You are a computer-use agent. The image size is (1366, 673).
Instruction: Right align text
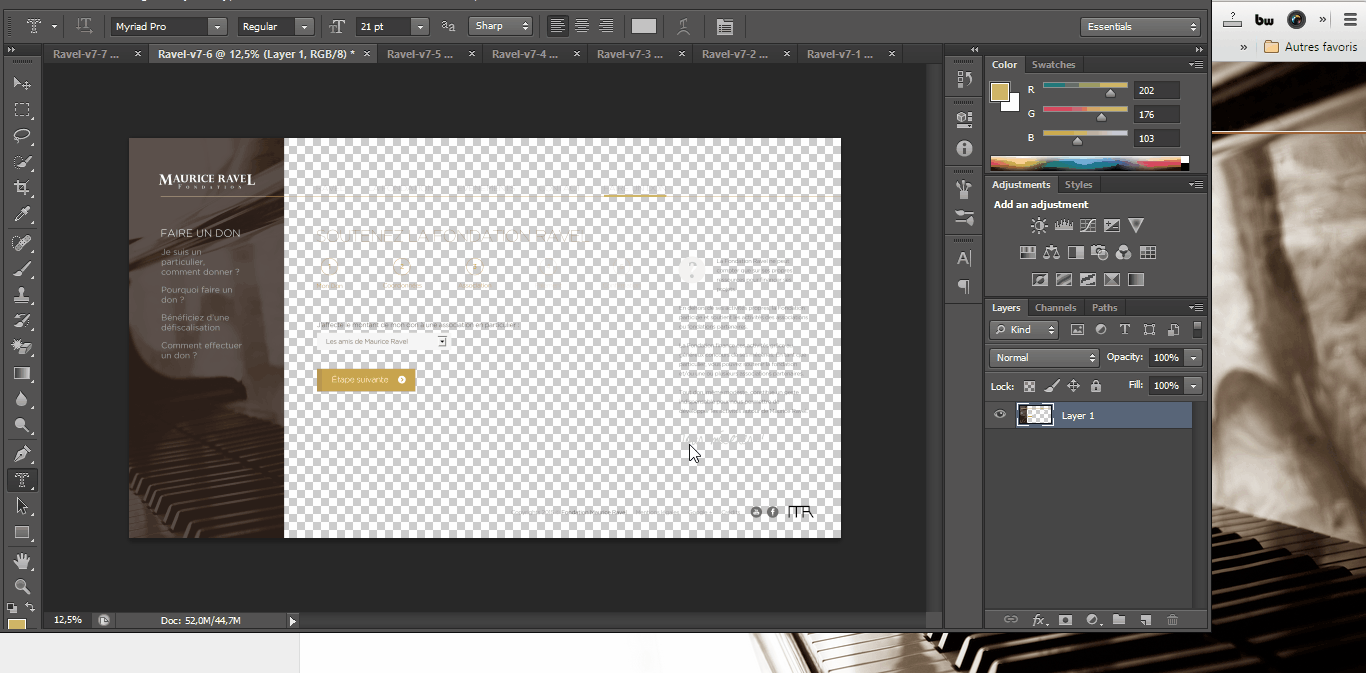[x=605, y=26]
